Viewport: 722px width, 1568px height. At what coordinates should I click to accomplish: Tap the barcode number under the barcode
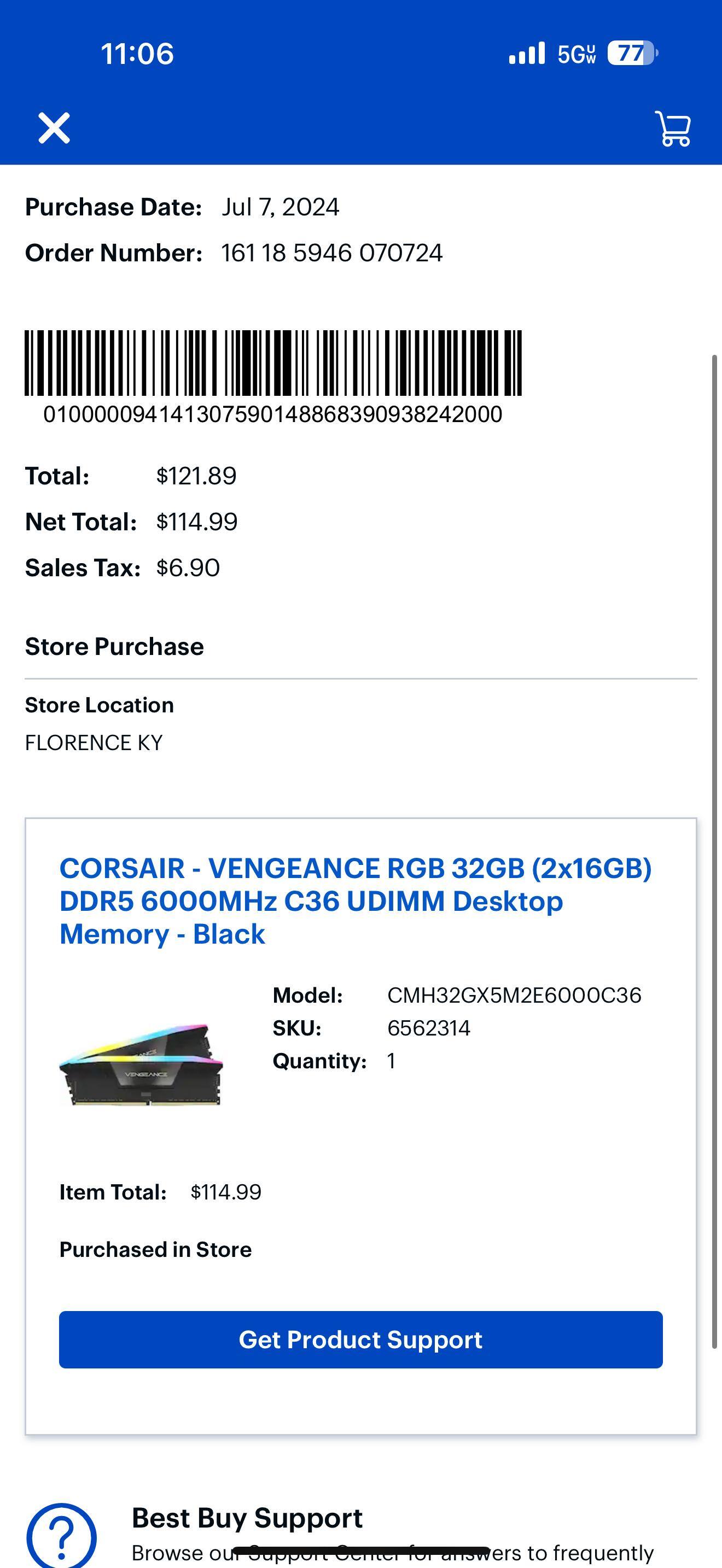tap(273, 414)
